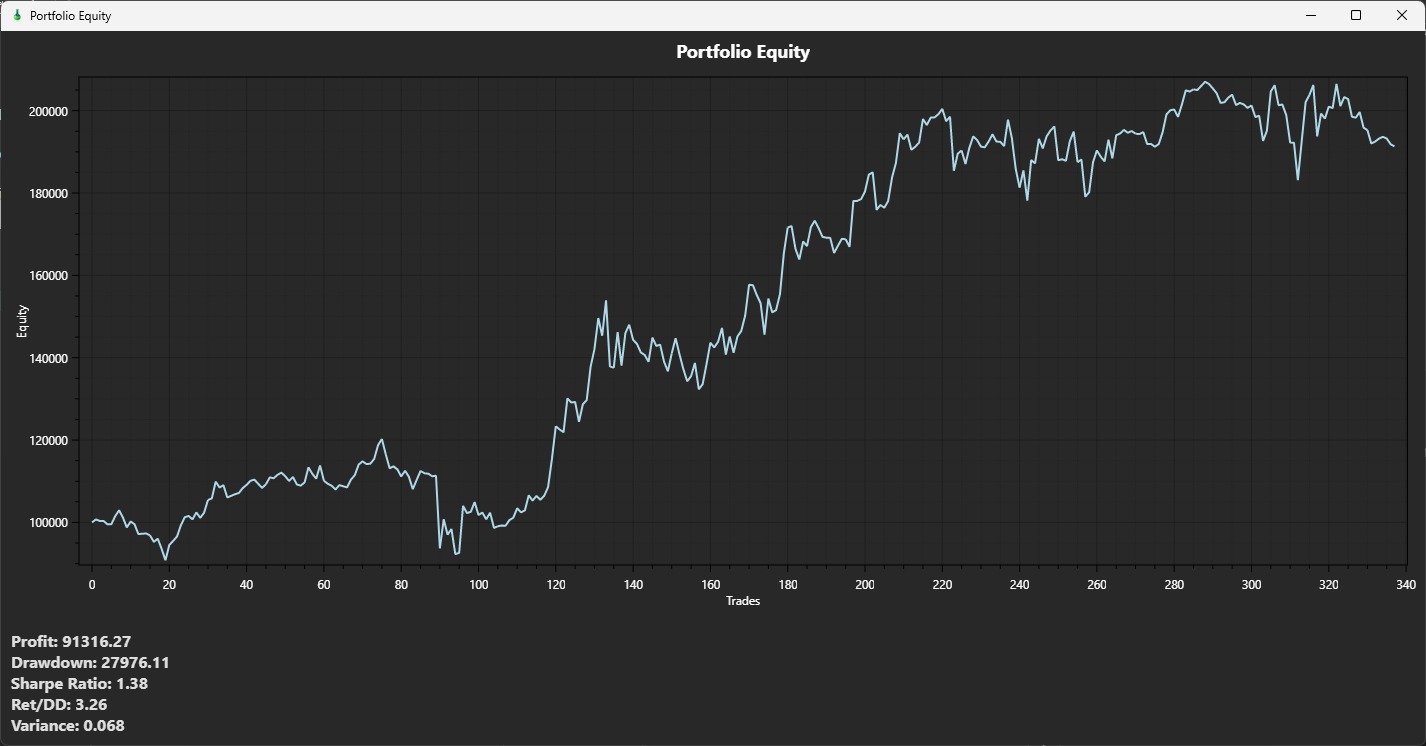Click the 220 tick on the Trades axis
The image size is (1426, 746).
point(942,585)
